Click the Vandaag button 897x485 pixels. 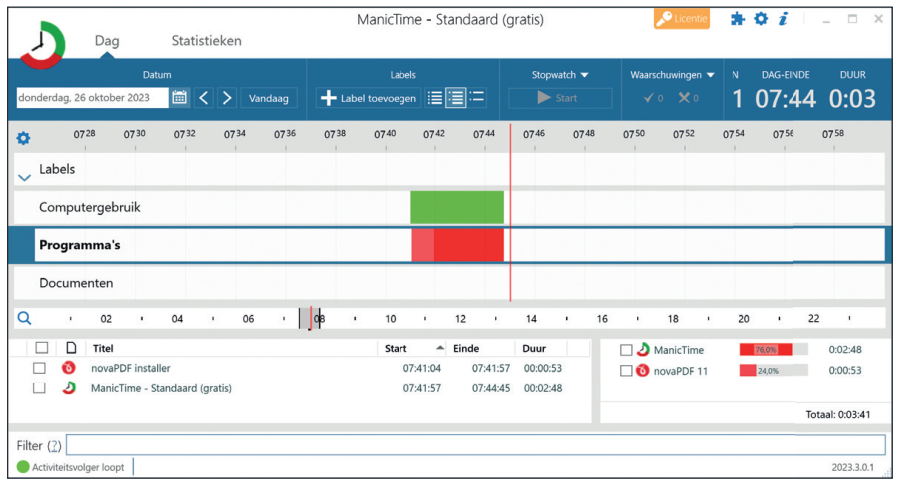269,98
